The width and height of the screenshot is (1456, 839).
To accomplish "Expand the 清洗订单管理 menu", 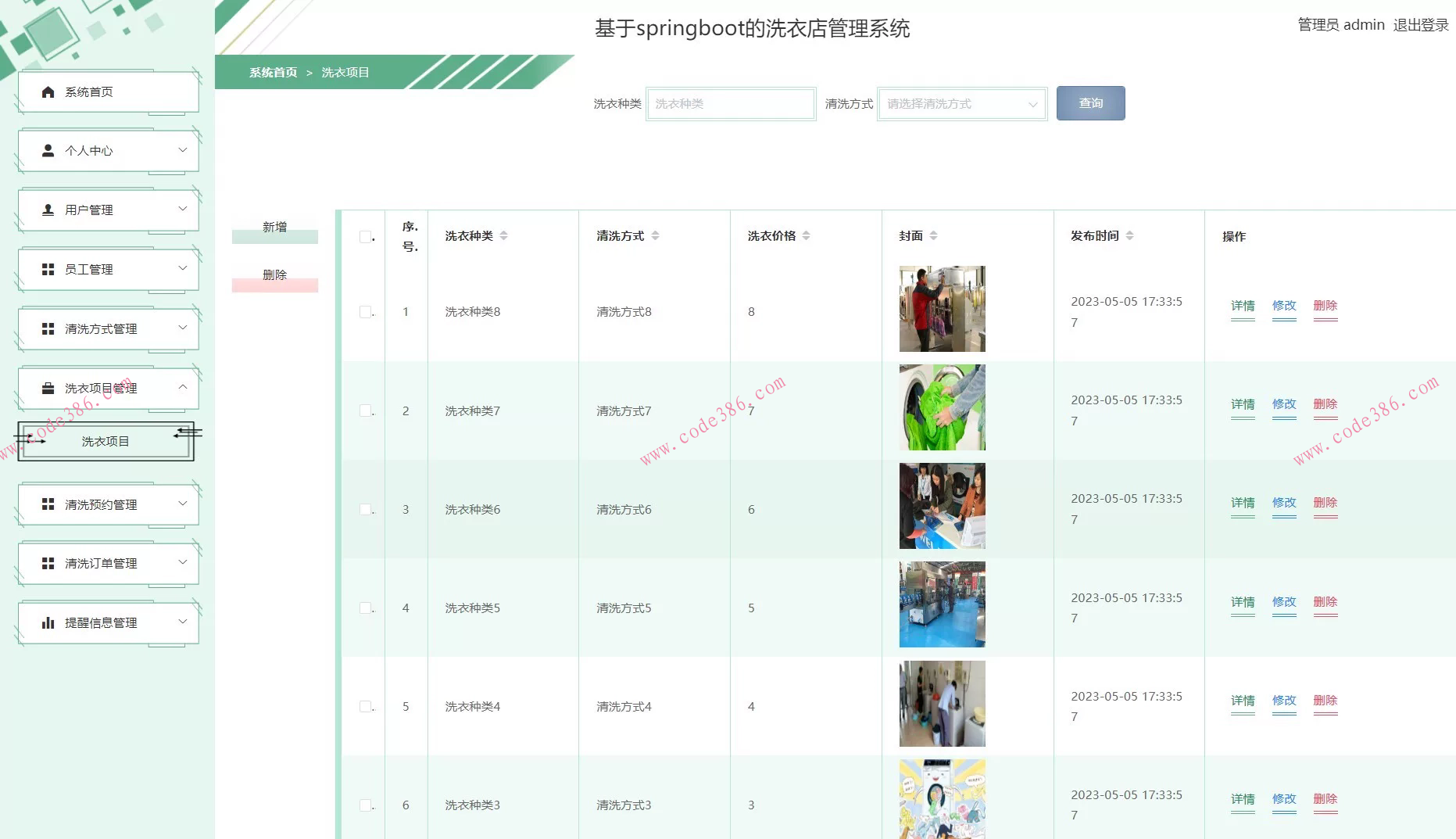I will 184,562.
